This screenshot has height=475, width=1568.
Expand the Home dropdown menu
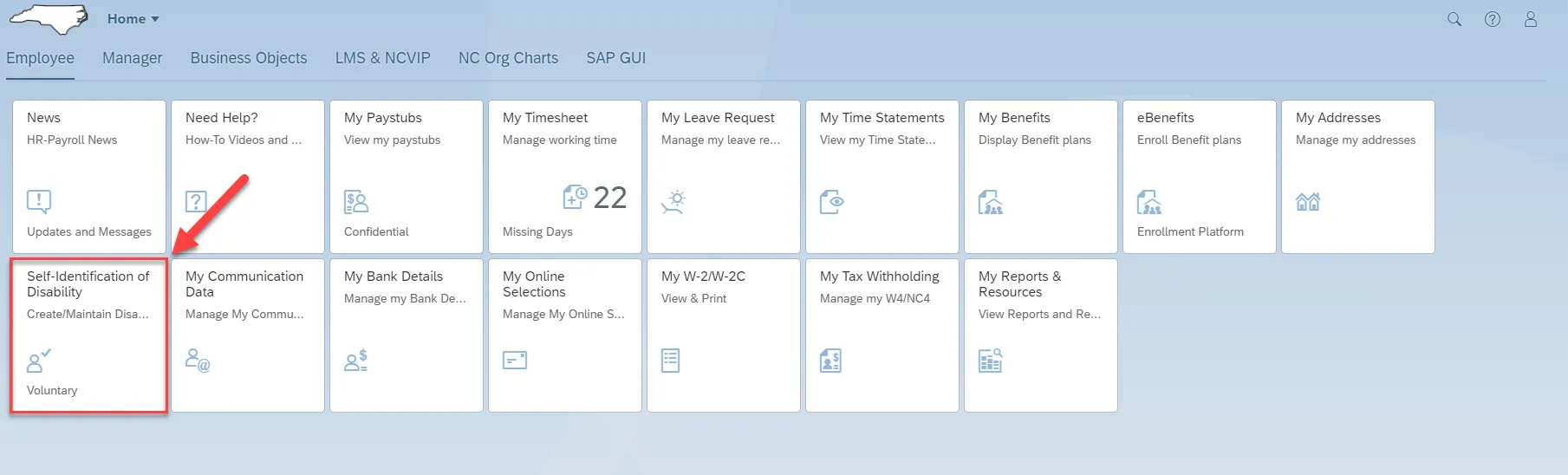pyautogui.click(x=133, y=19)
